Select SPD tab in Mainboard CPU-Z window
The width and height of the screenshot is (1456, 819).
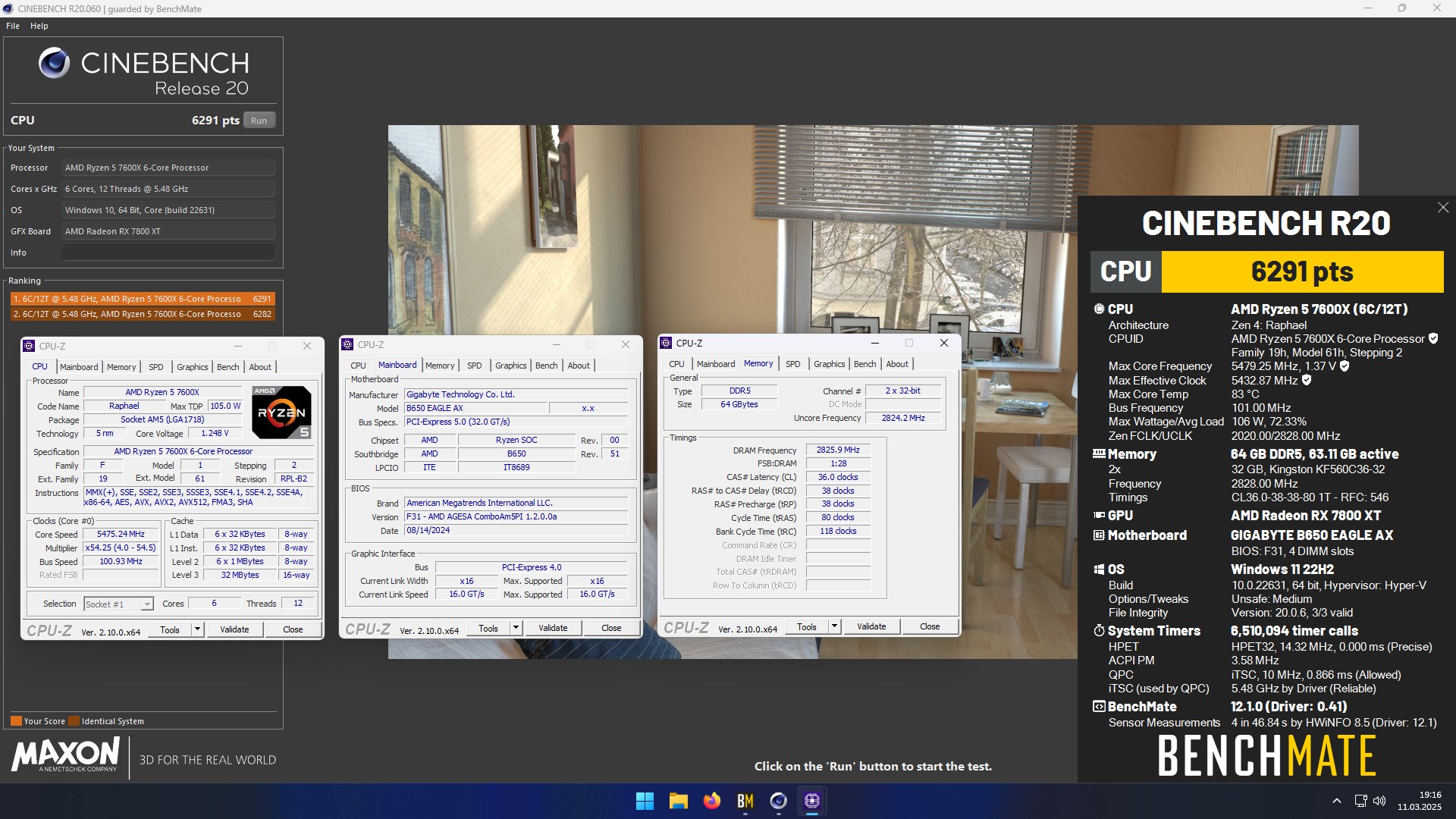(x=474, y=366)
